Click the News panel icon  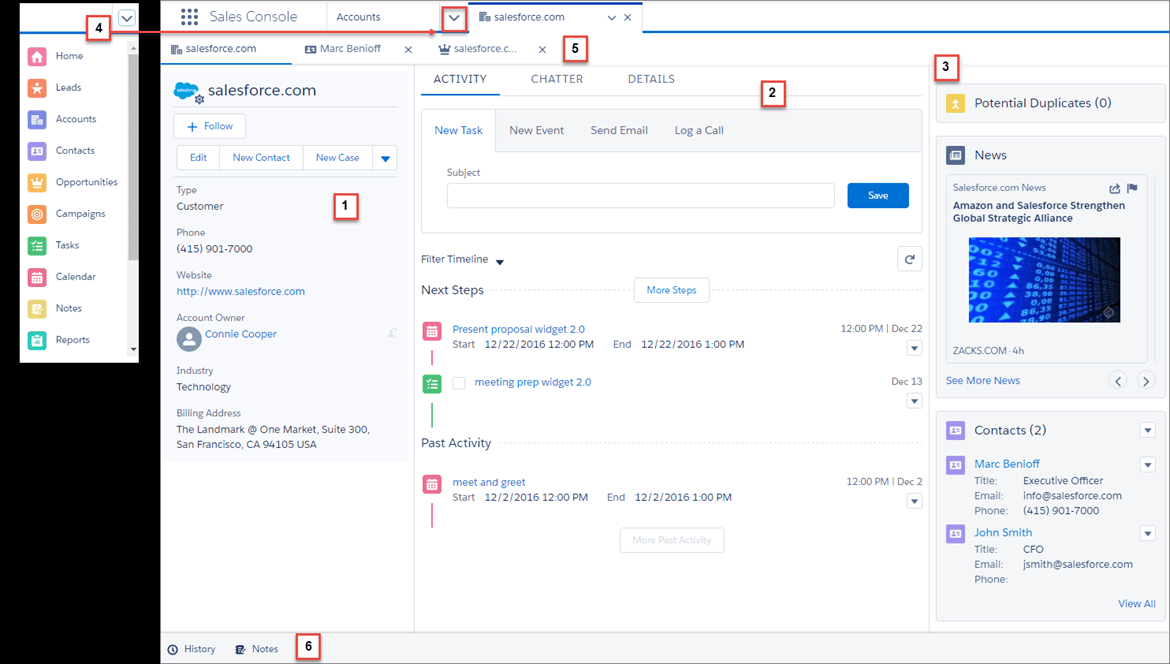[x=955, y=155]
